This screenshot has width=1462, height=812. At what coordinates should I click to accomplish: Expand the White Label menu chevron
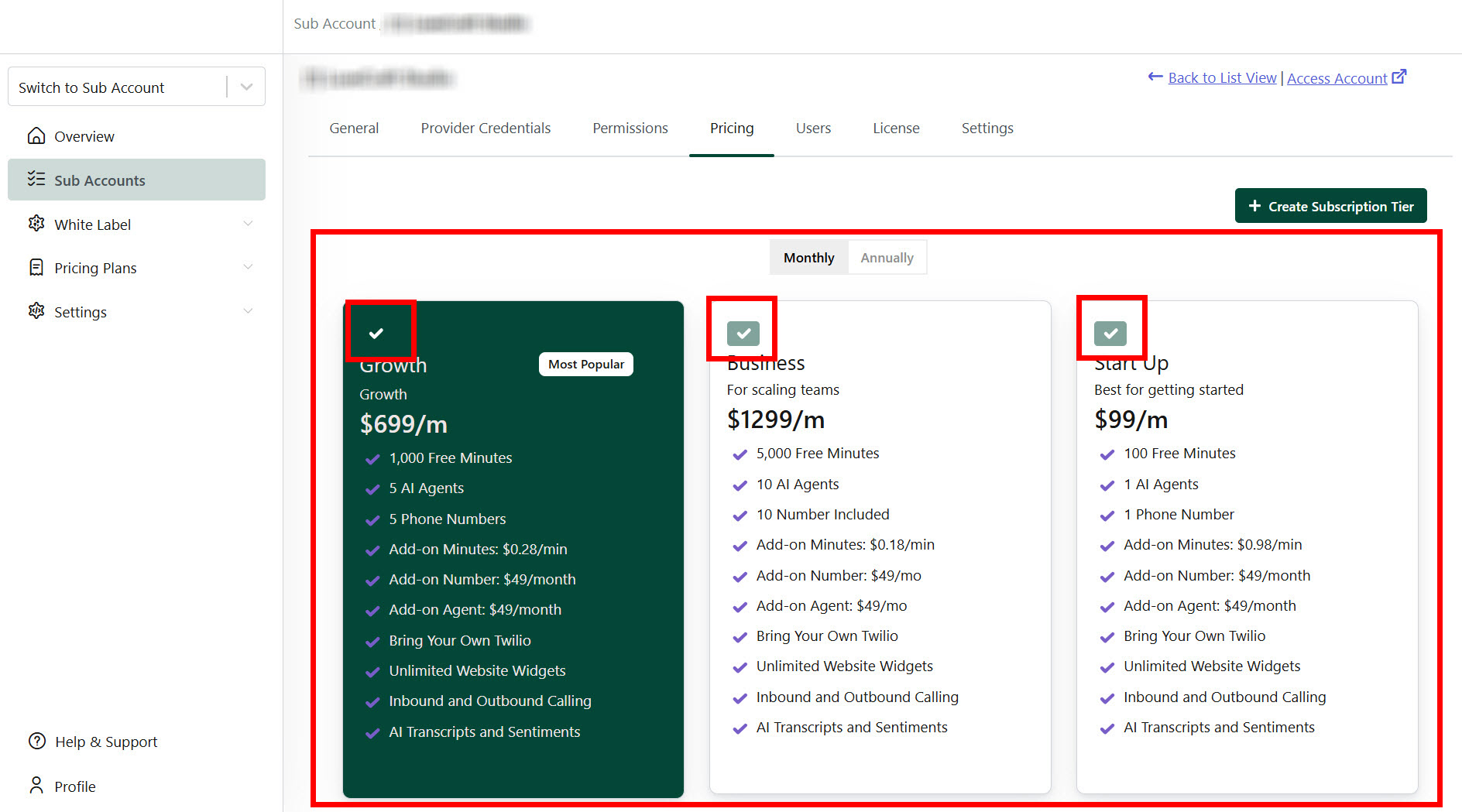click(x=248, y=224)
